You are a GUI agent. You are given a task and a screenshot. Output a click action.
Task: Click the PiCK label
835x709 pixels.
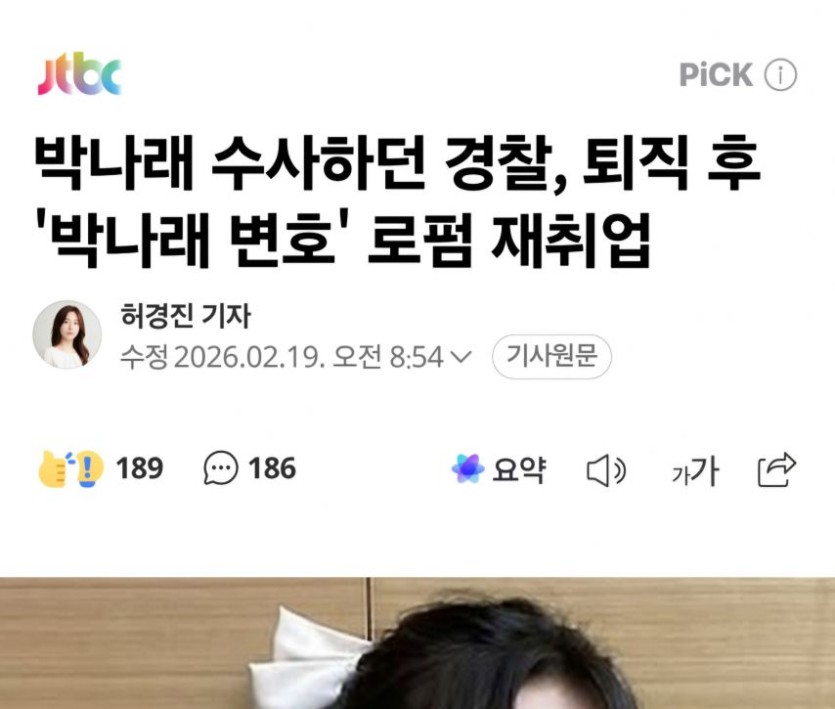pos(716,74)
